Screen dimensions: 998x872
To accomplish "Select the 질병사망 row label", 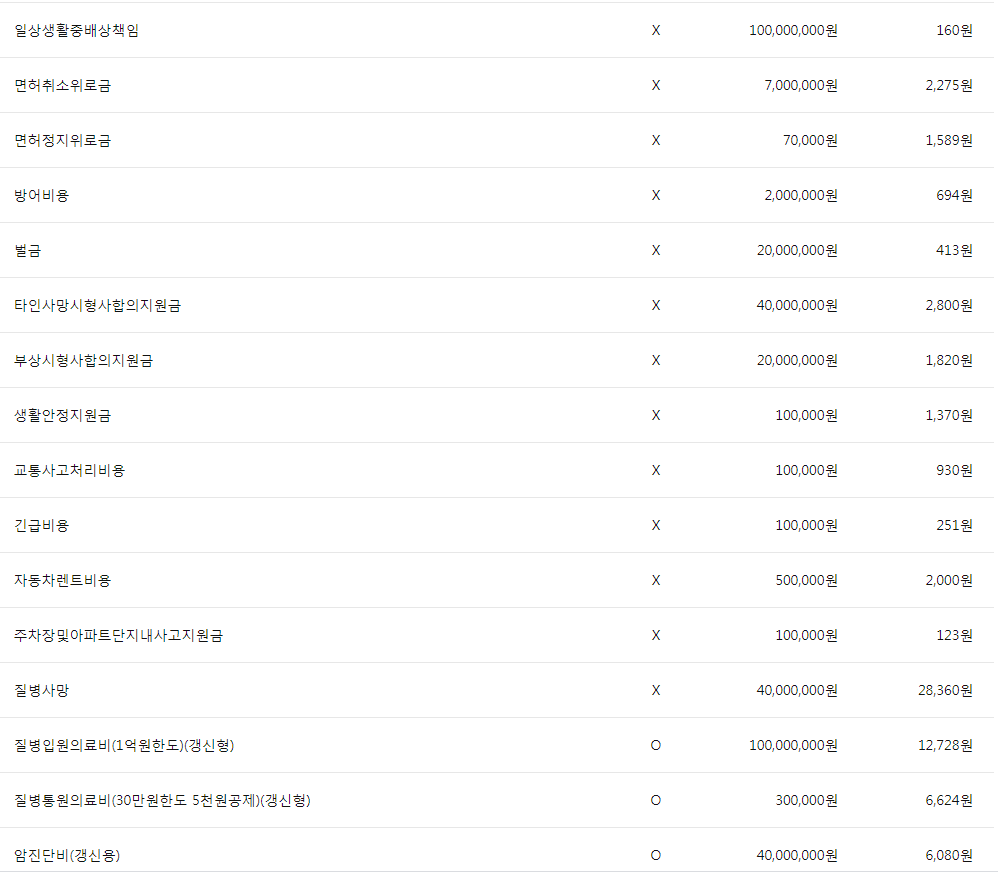I will coord(41,691).
